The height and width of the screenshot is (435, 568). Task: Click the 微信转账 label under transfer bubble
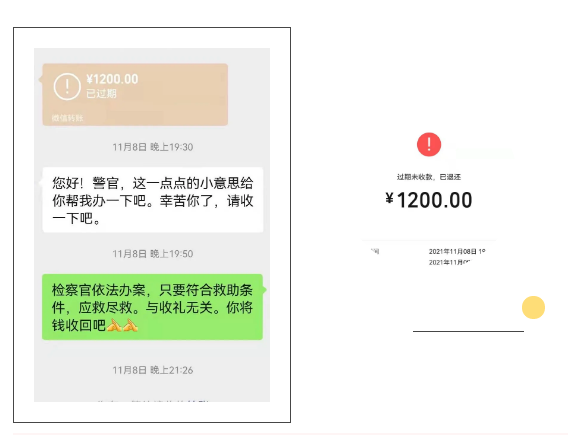(x=67, y=118)
